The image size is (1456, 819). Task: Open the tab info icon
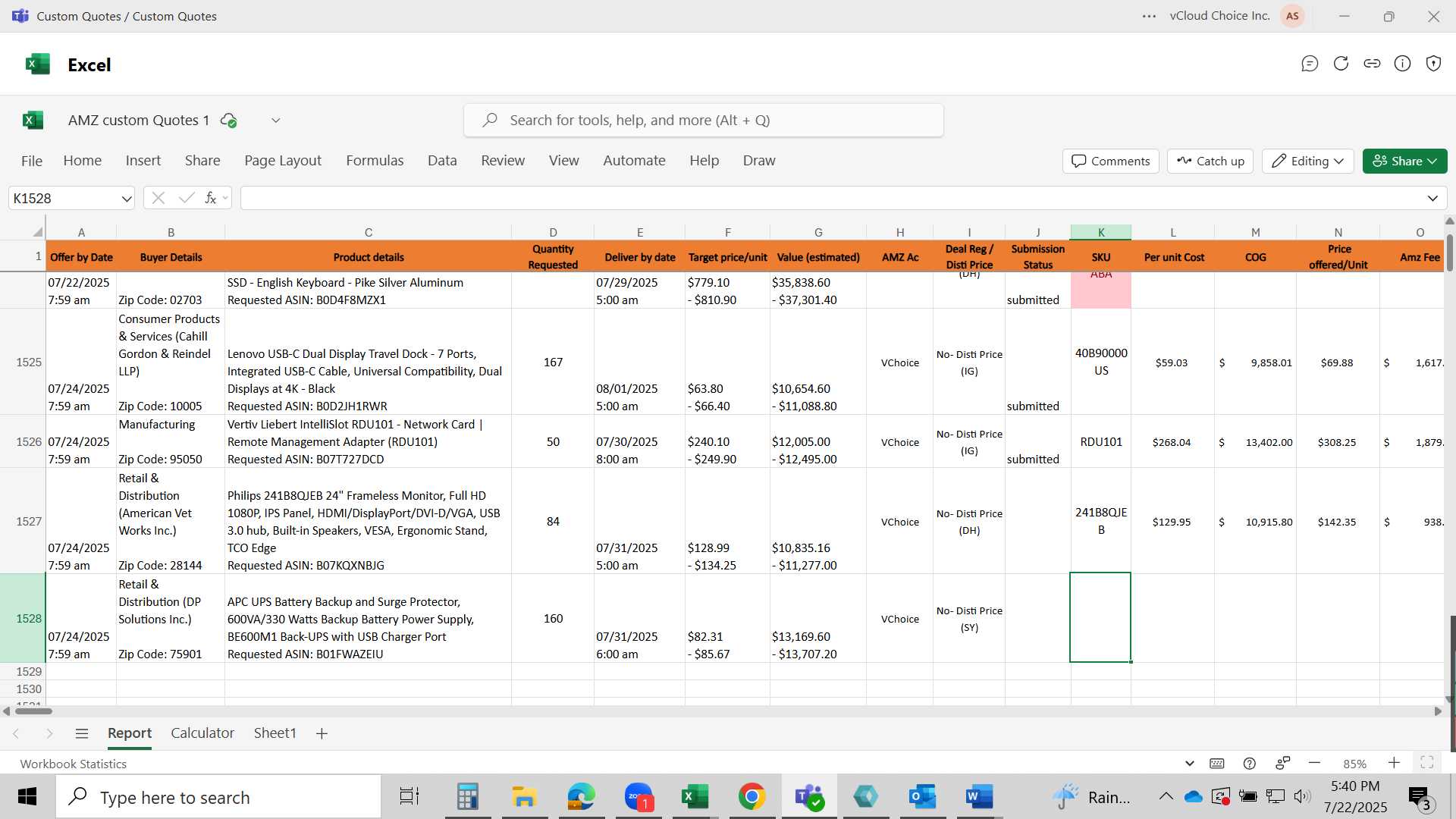1403,64
